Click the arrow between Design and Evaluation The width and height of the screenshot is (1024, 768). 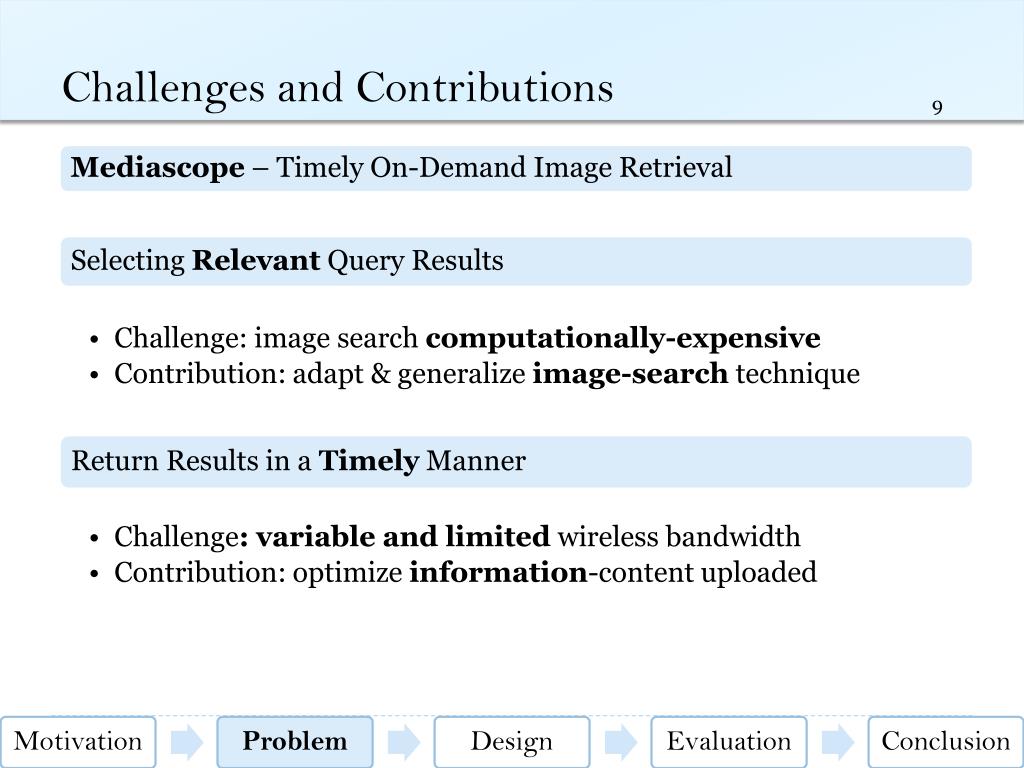coord(620,743)
